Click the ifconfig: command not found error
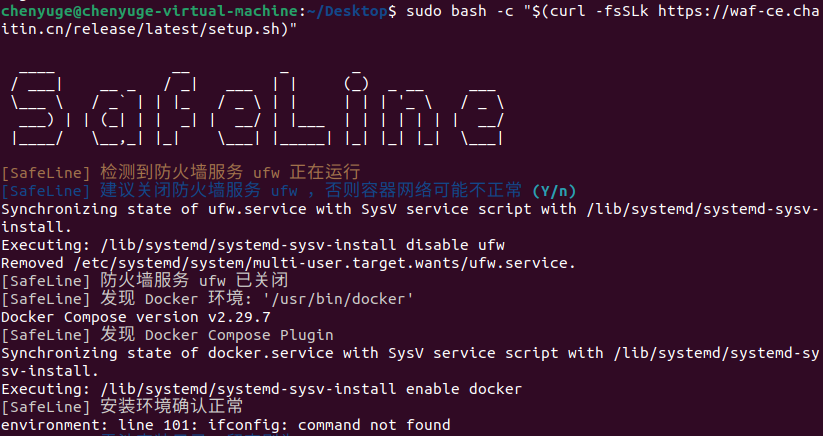 tap(319, 425)
